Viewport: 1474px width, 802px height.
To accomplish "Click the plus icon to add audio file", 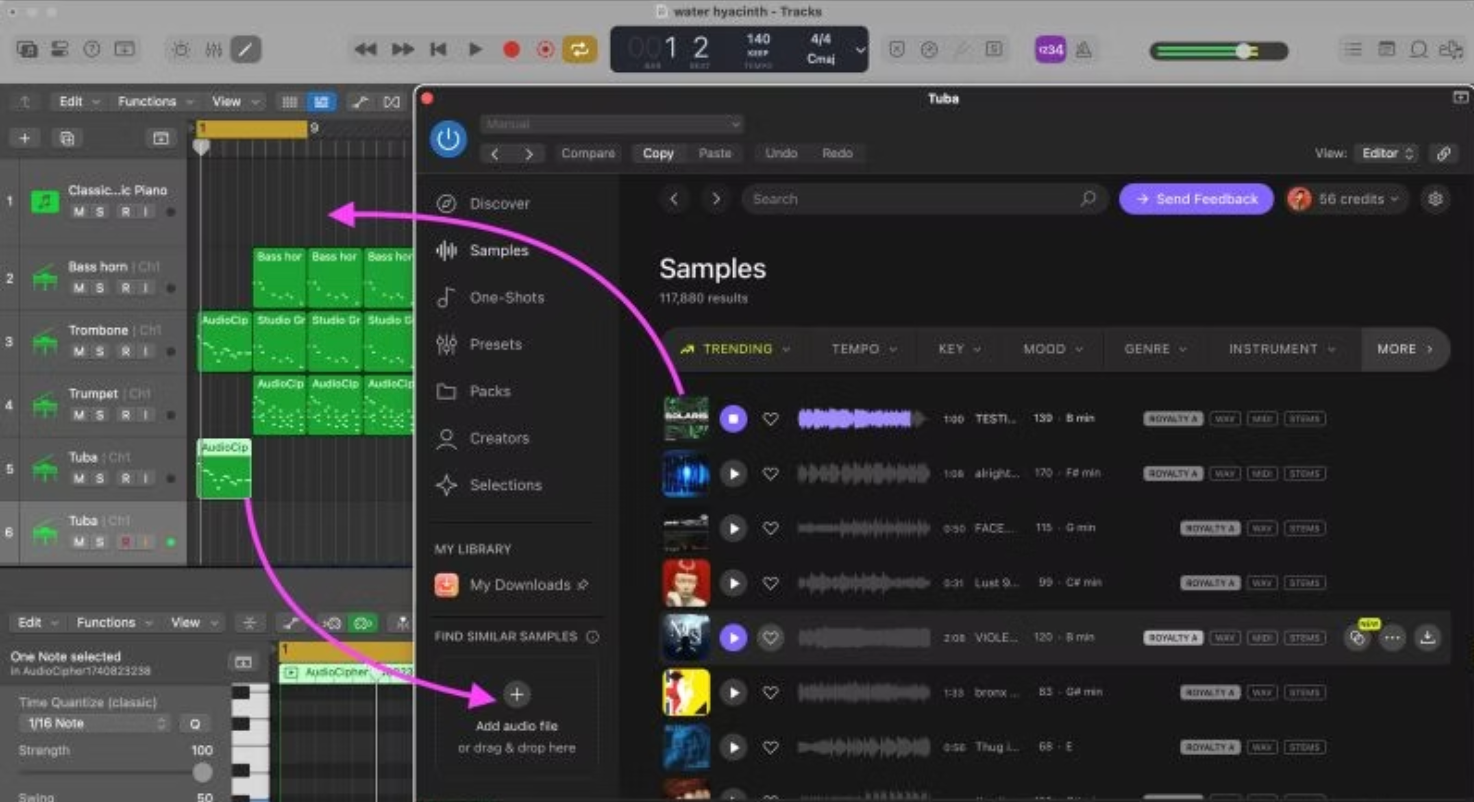I will point(516,694).
